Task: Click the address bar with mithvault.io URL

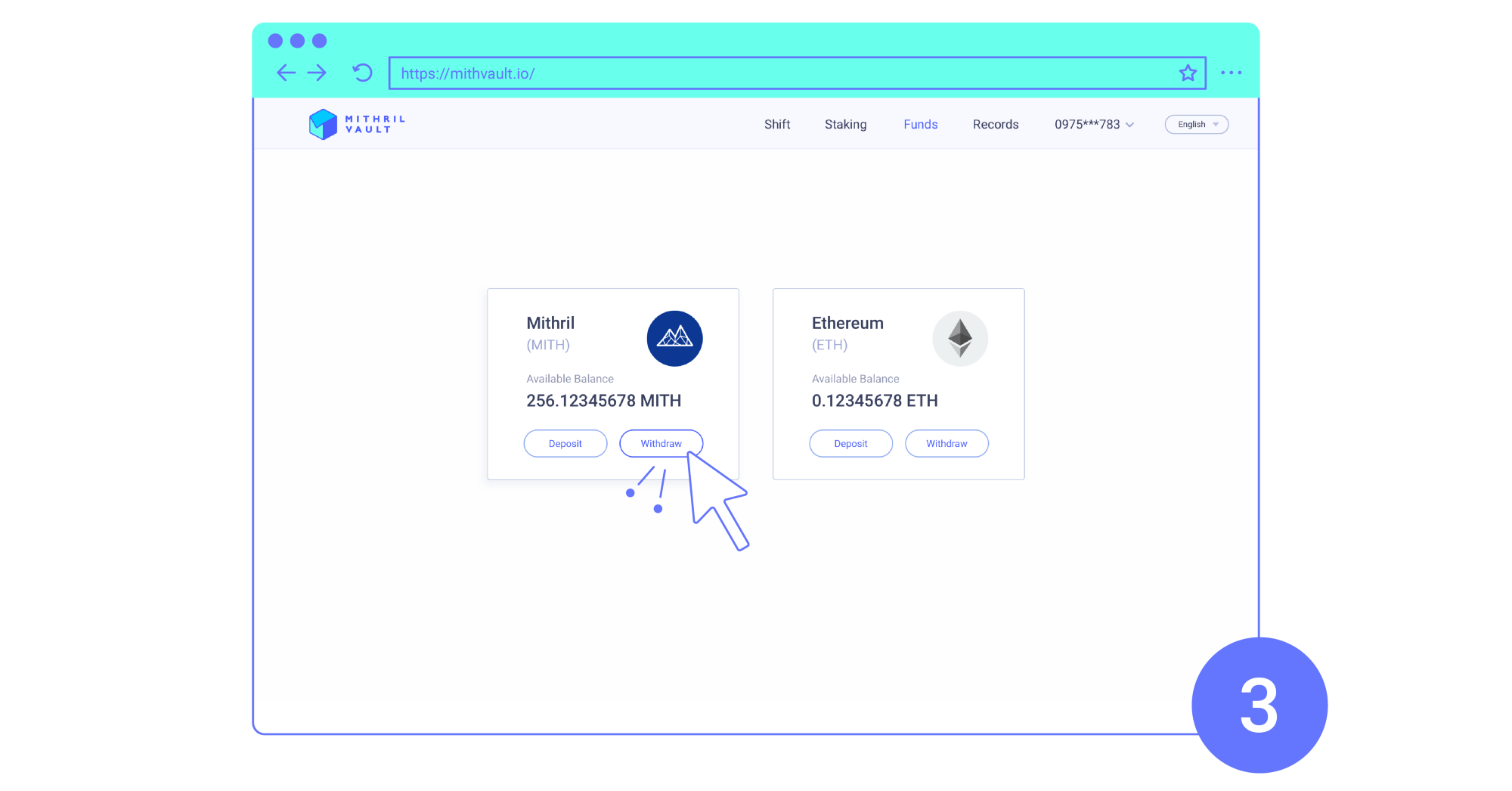Action: [x=797, y=73]
